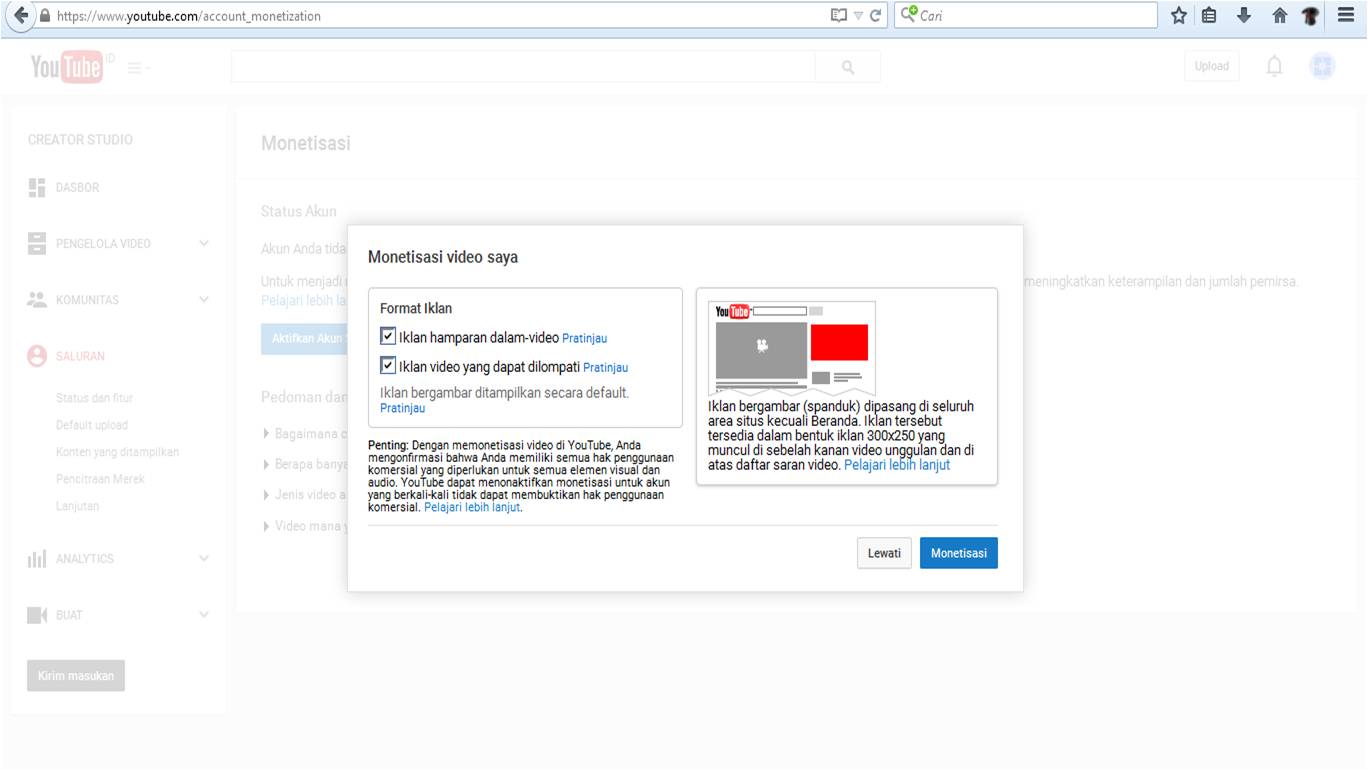Image resolution: width=1368 pixels, height=770 pixels.
Task: Expand Buat chevron
Action: (204, 615)
